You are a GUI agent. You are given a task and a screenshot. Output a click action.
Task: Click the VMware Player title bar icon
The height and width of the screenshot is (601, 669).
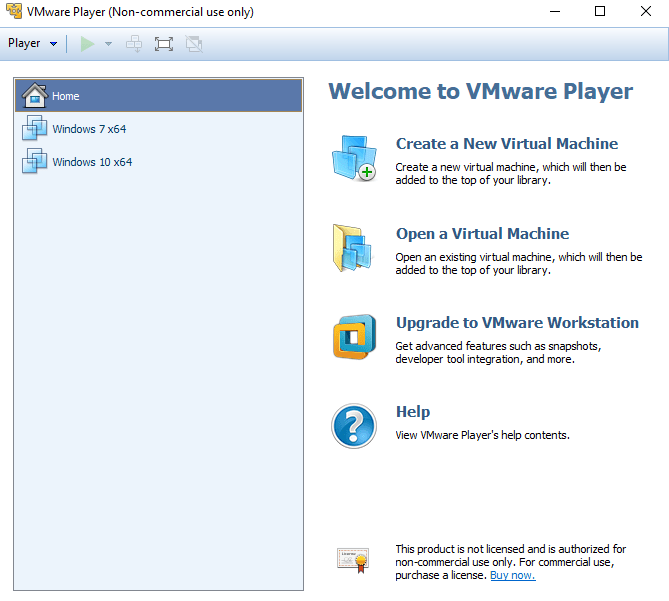click(14, 12)
